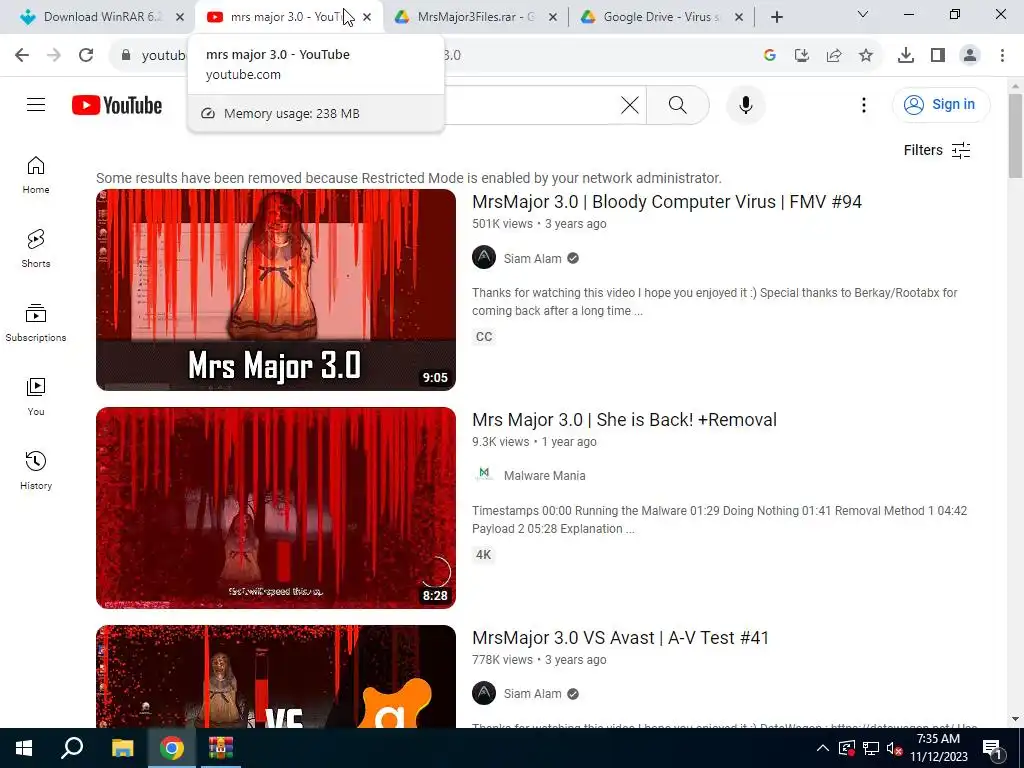Viewport: 1024px width, 768px height.
Task: Open Chrome three-dot menu
Action: (1002, 56)
